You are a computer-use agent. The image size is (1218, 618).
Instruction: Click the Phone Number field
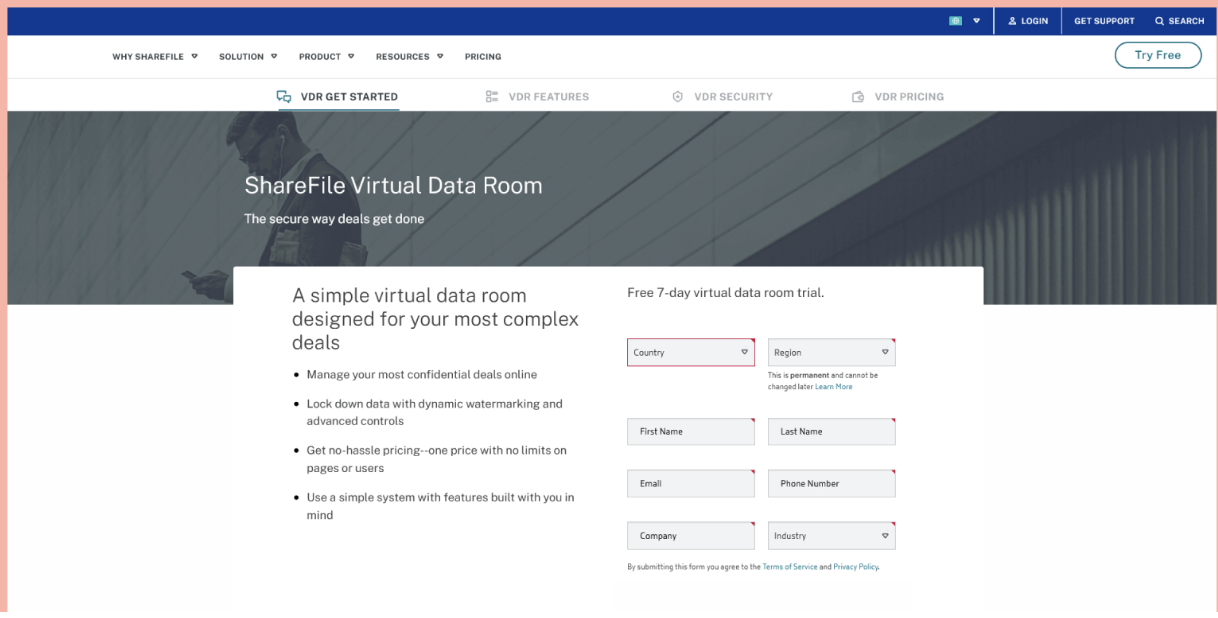[x=832, y=484]
